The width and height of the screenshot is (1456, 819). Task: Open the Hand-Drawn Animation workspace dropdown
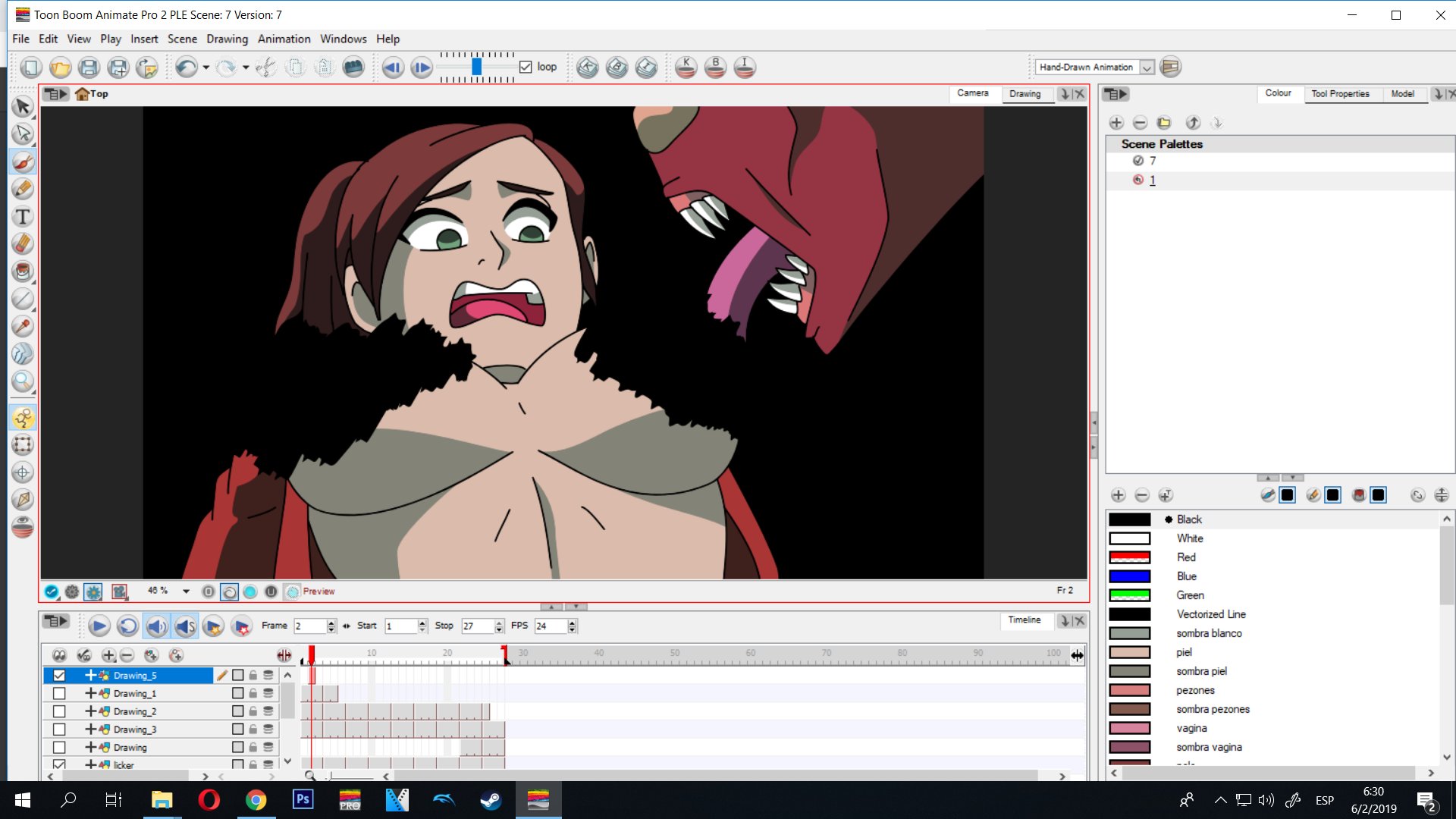click(x=1147, y=67)
